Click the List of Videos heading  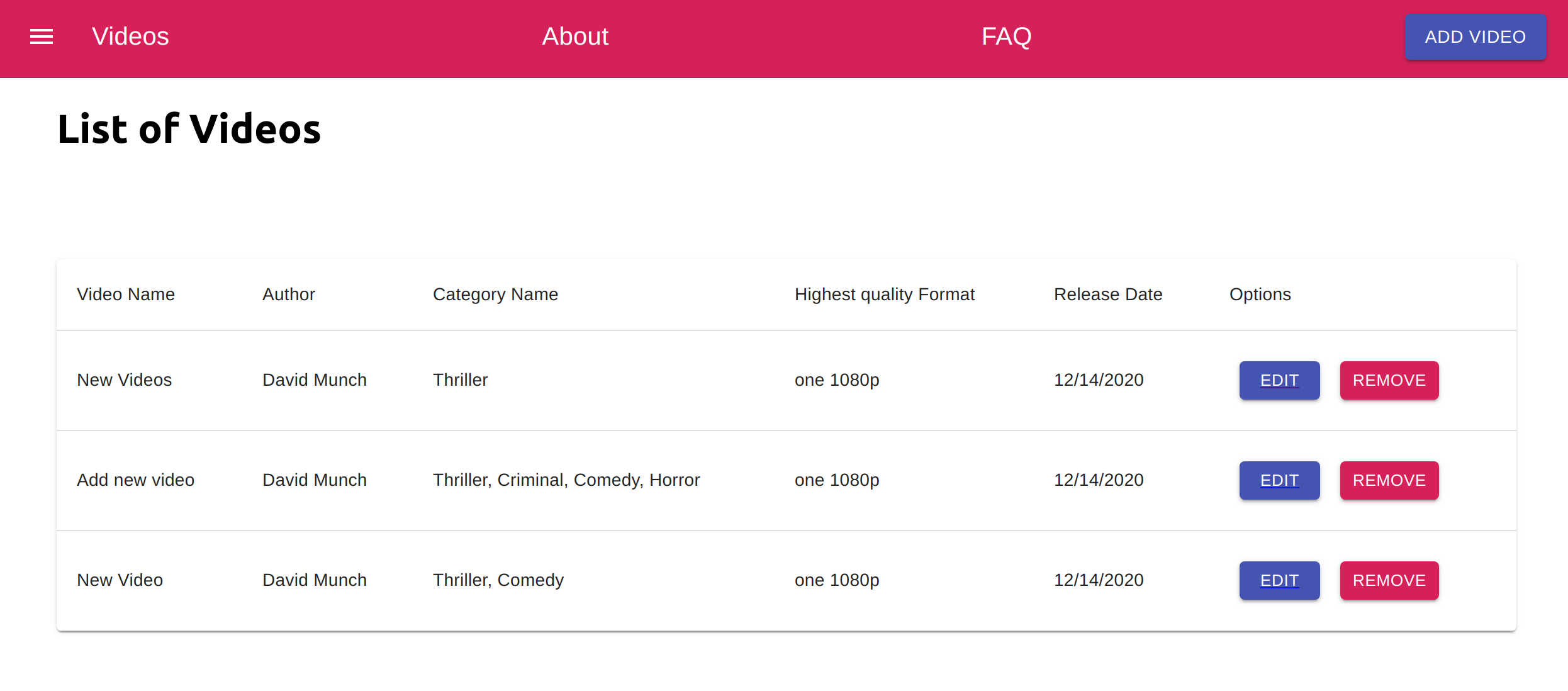(189, 129)
